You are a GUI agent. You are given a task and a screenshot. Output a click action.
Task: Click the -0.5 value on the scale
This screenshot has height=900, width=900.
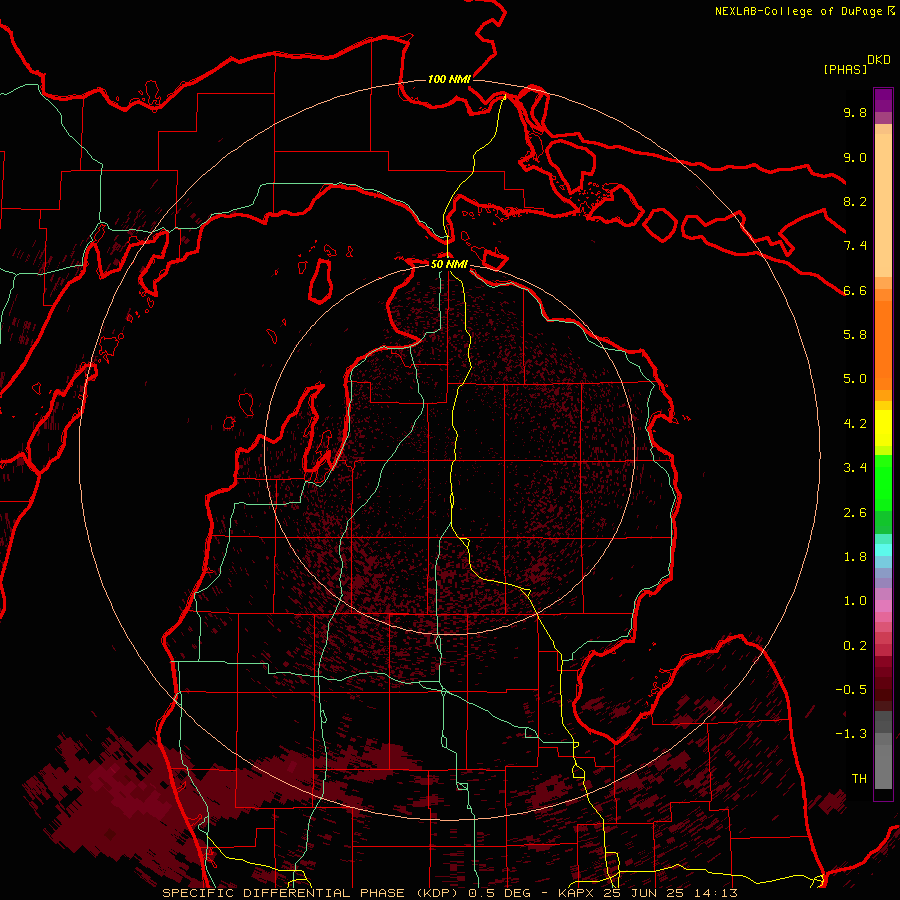(x=851, y=690)
